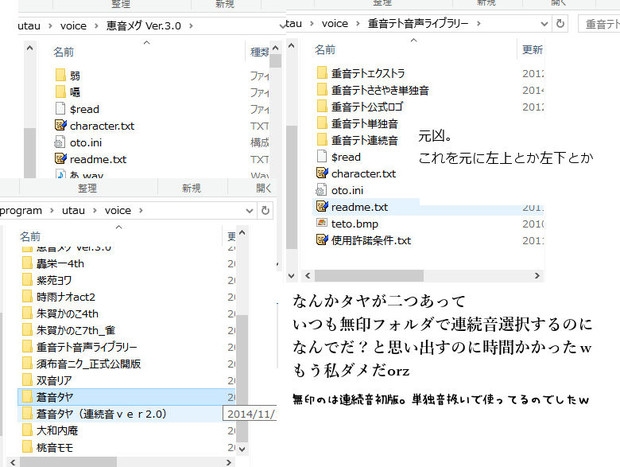Viewport: 620px width, 467px height.
Task: Select the 弱 folder icon in 重音メグ window
Action: [60, 75]
